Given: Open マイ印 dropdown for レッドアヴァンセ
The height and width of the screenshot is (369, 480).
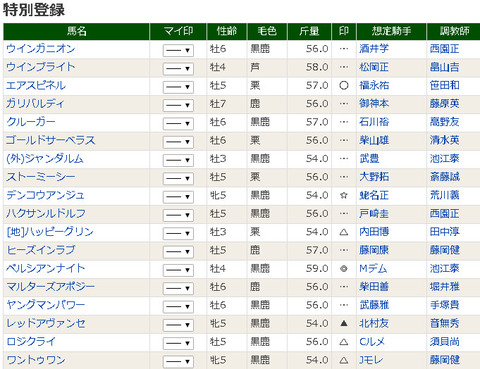Looking at the screenshot, I should click(178, 325).
